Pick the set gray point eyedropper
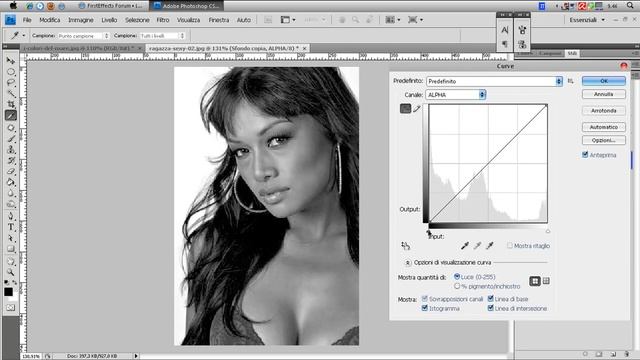 tap(477, 245)
